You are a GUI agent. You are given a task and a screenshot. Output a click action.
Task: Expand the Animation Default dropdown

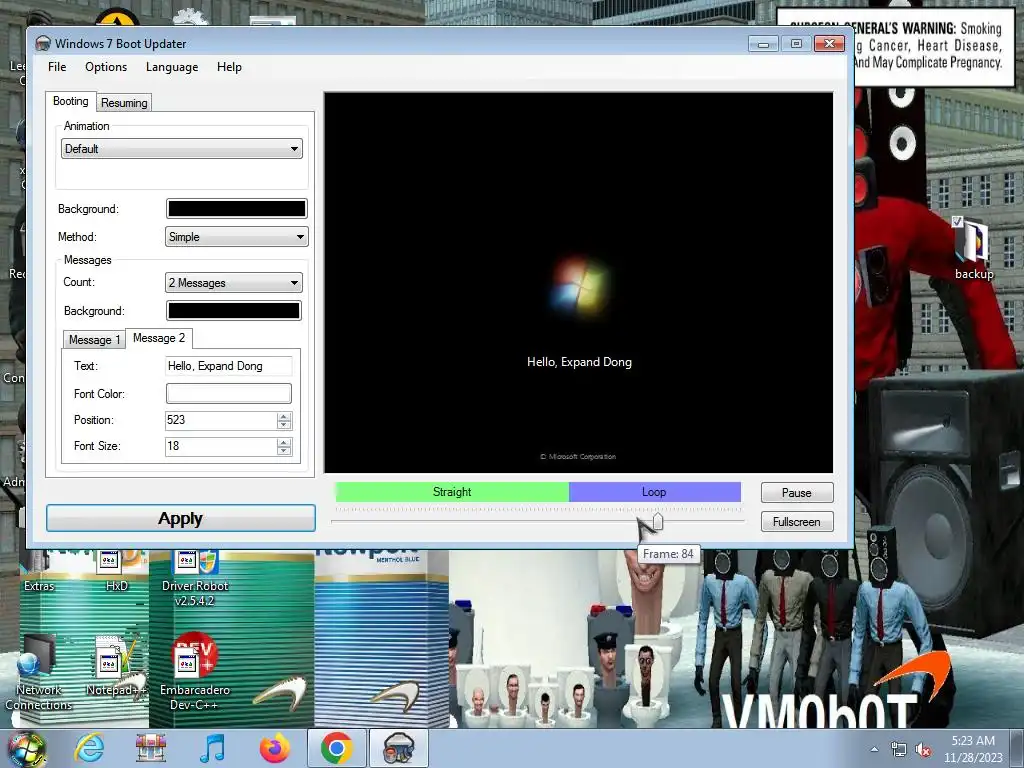pos(182,149)
